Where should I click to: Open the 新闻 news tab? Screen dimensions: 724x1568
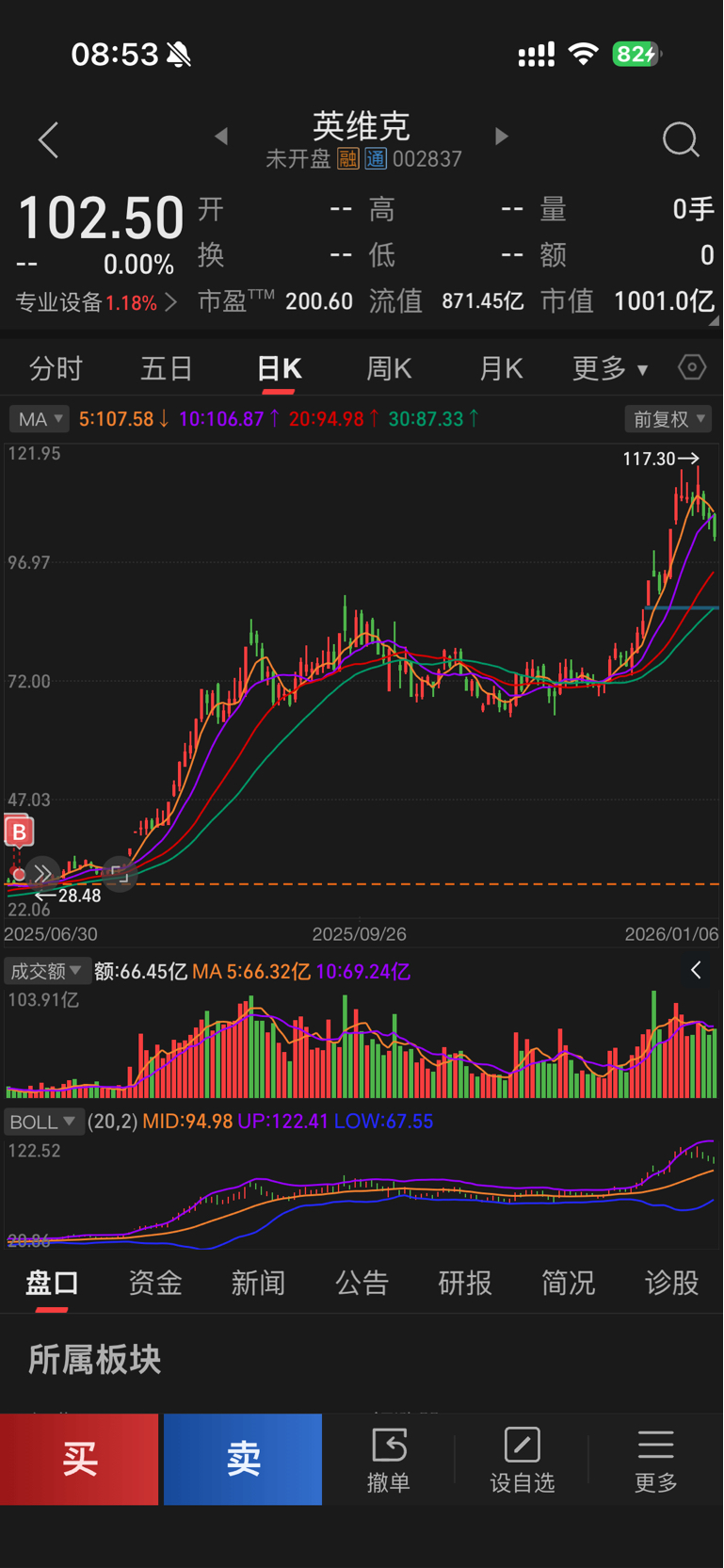tap(259, 1283)
